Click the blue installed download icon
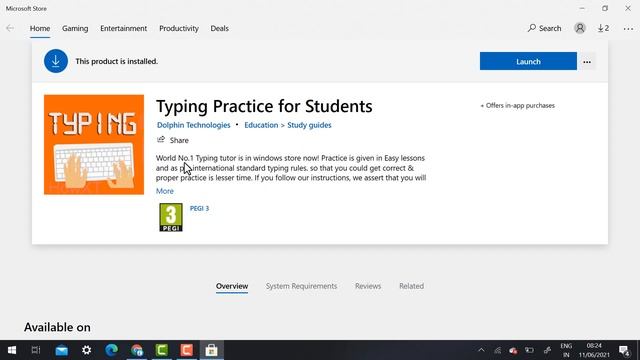 coord(56,61)
